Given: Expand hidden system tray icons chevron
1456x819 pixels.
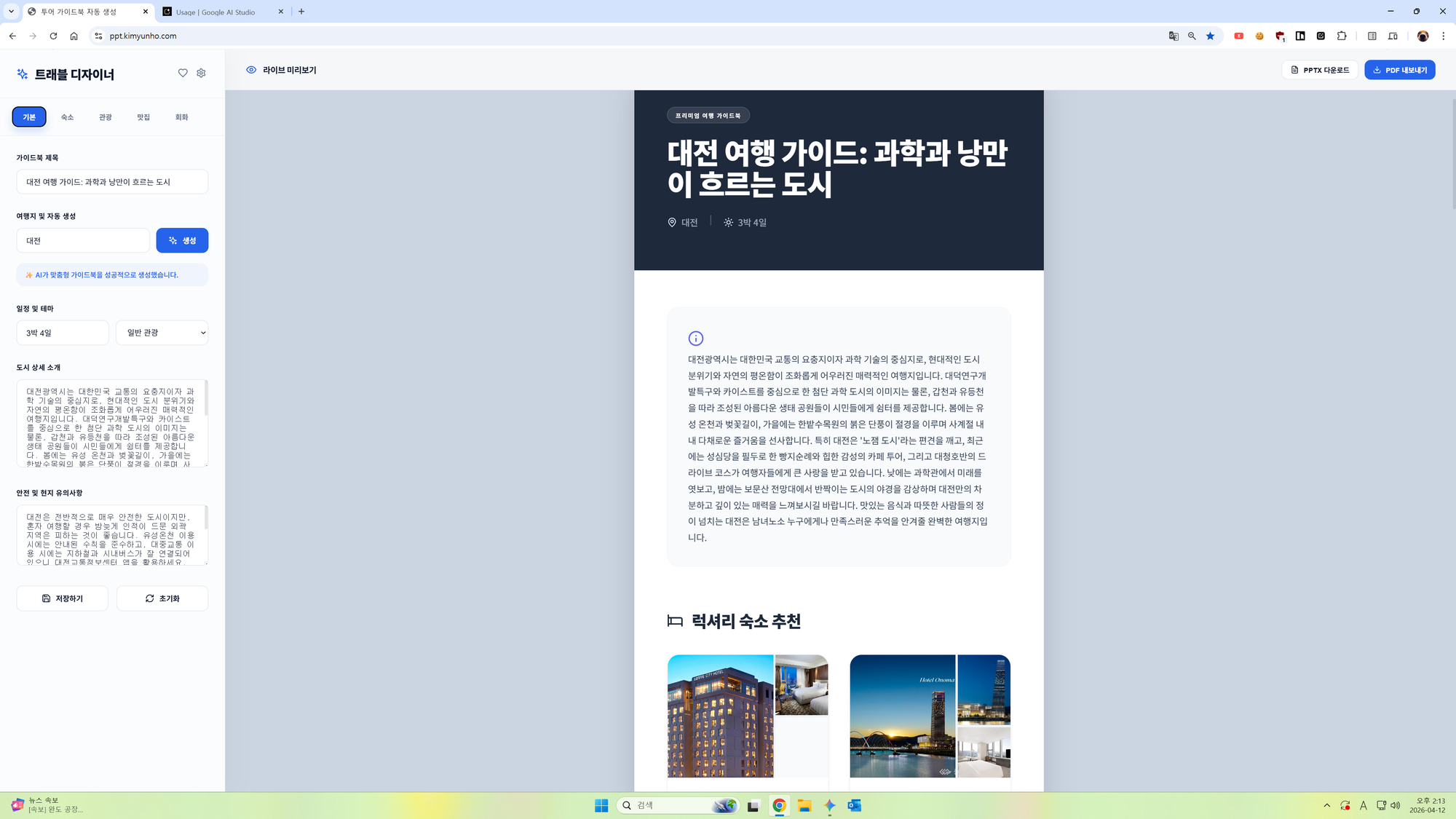Looking at the screenshot, I should coord(1326,805).
